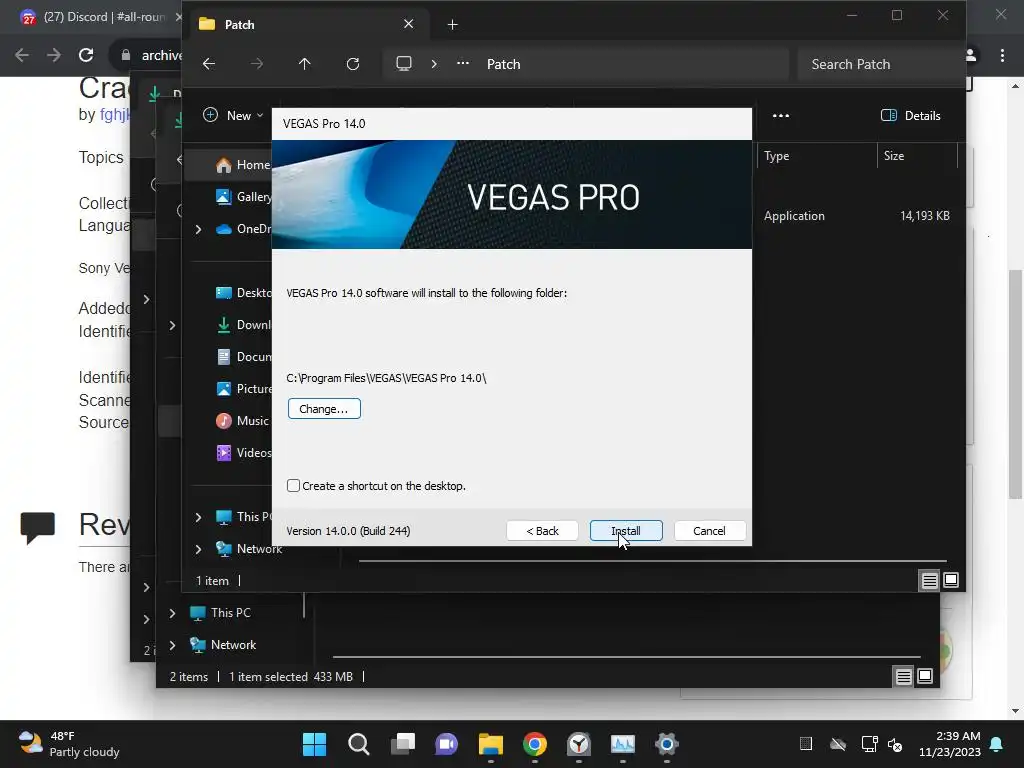Cancel the VEGAS Pro installation
This screenshot has height=768, width=1024.
[x=709, y=531]
